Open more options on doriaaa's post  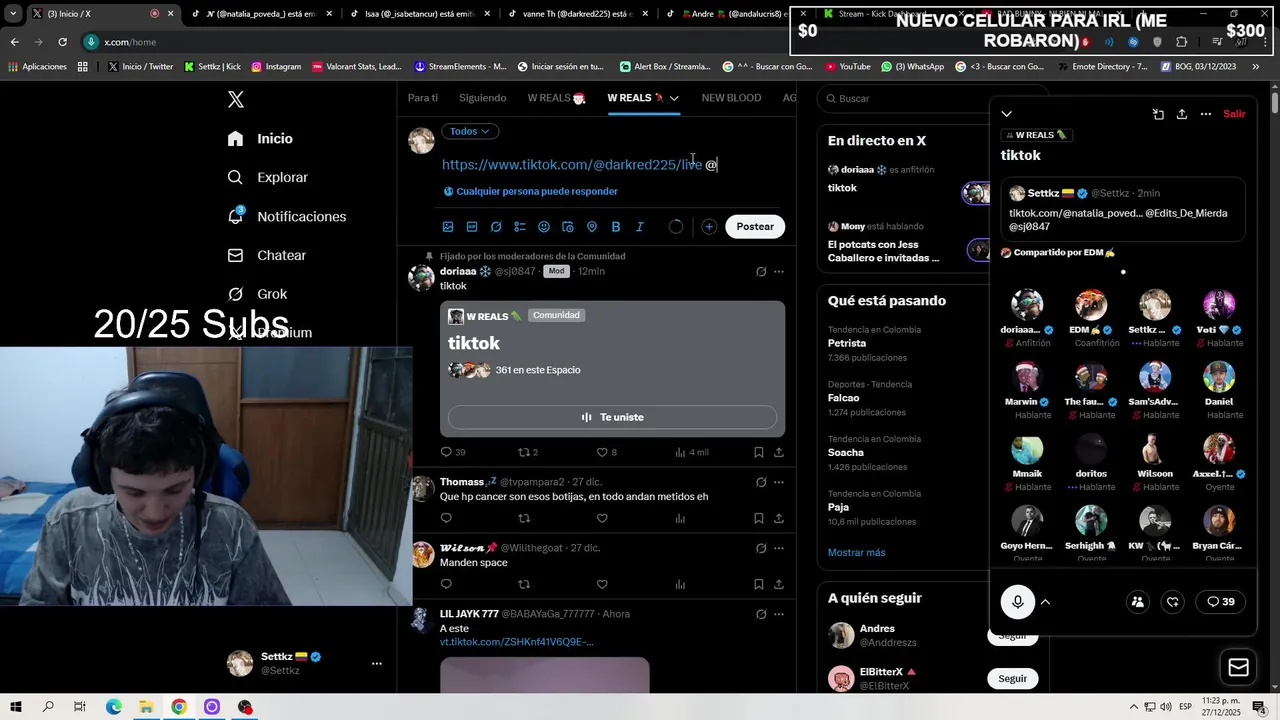tap(779, 271)
